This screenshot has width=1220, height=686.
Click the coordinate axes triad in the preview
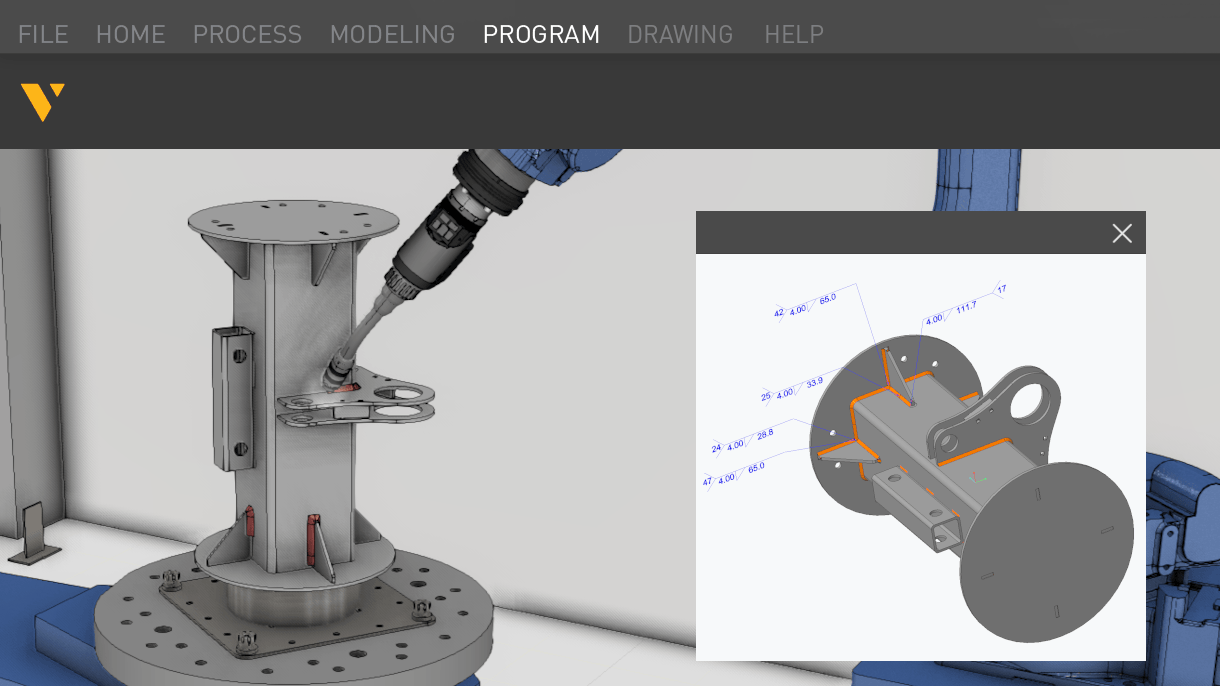coord(975,478)
